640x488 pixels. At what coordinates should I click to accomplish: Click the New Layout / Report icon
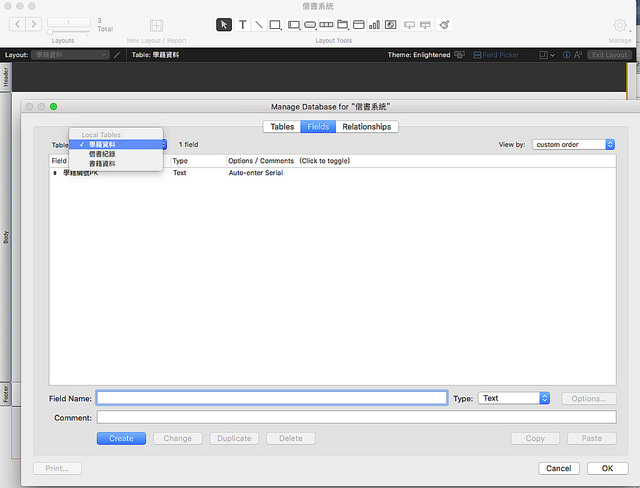coord(156,26)
